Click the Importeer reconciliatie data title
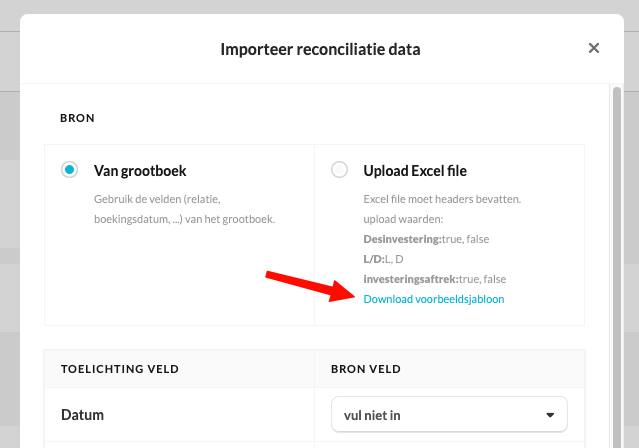639x448 pixels. 320,48
